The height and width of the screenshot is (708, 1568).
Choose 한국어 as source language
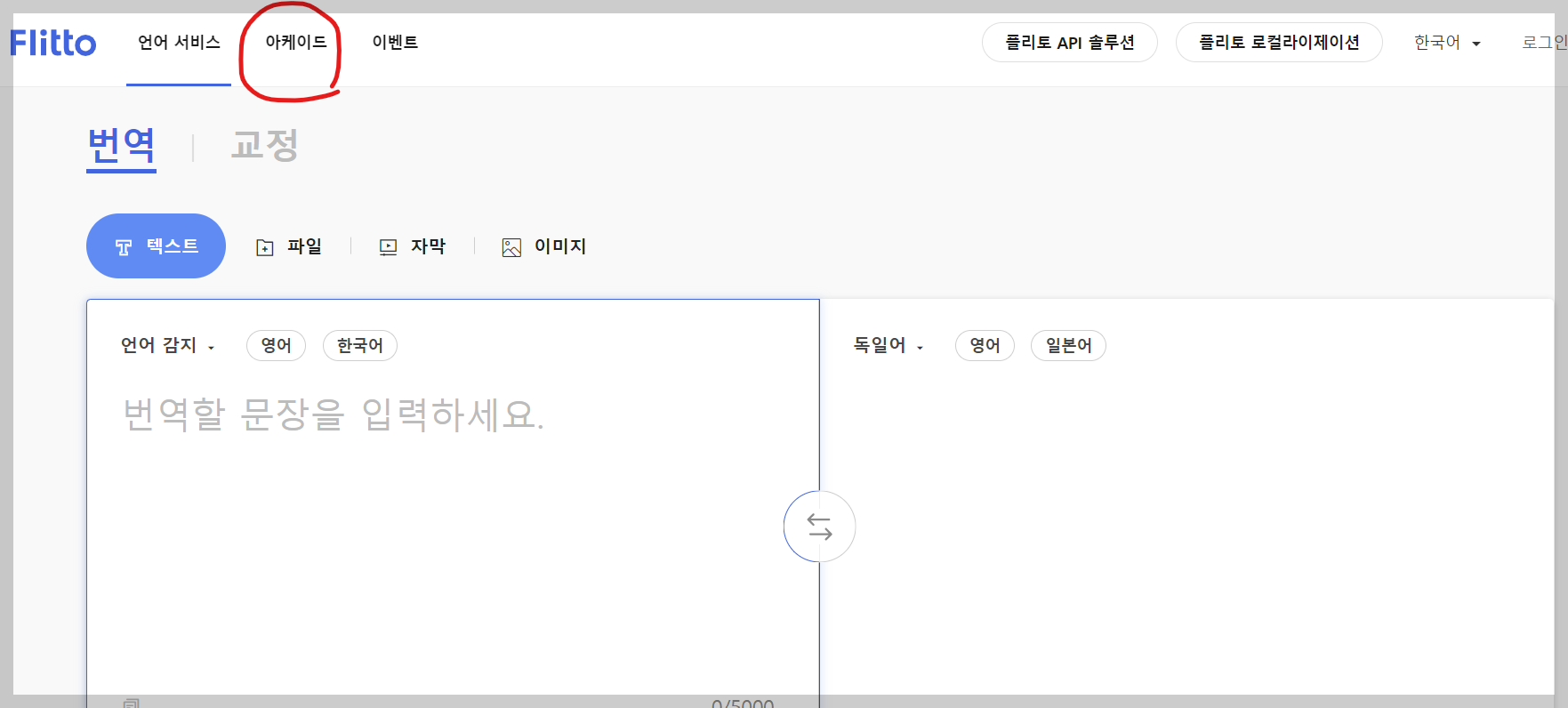tap(360, 345)
